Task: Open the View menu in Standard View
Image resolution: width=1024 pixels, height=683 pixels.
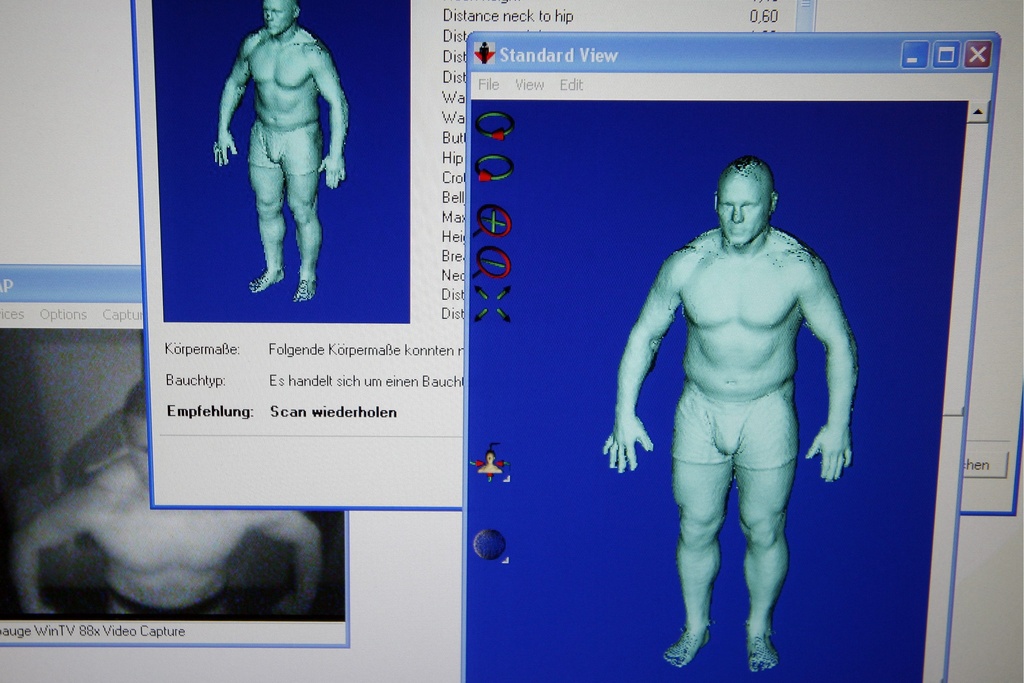Action: click(529, 85)
